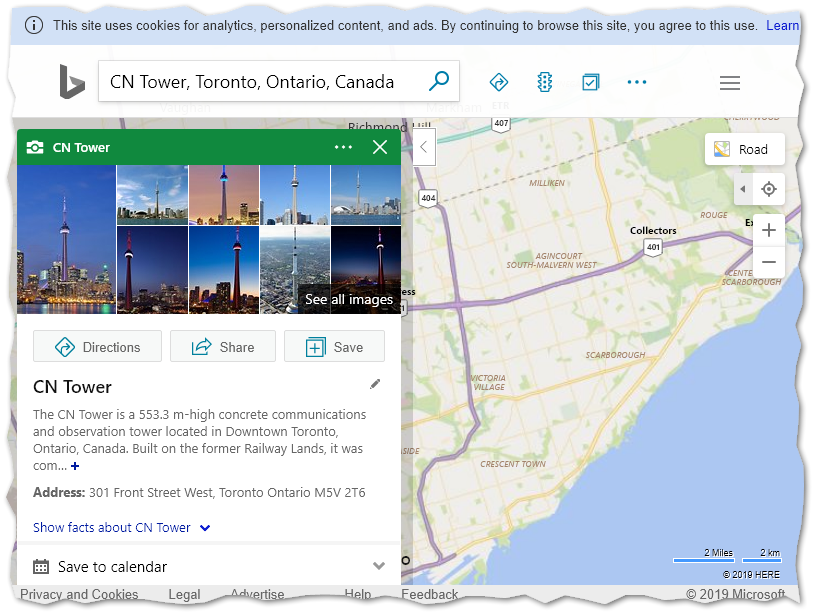Open the sunset CN Tower thumbnail
Screen dimensions: 814x614
[x=224, y=195]
